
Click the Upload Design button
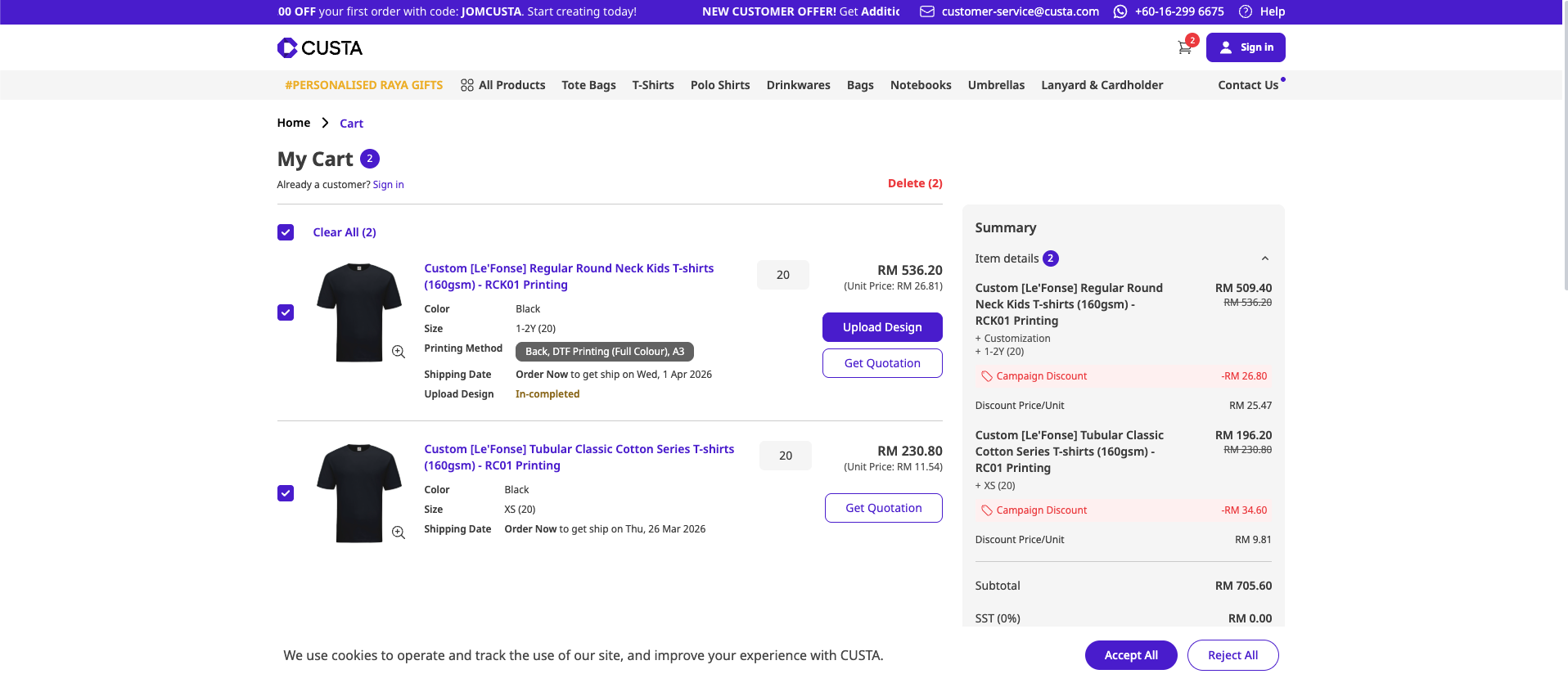tap(882, 327)
